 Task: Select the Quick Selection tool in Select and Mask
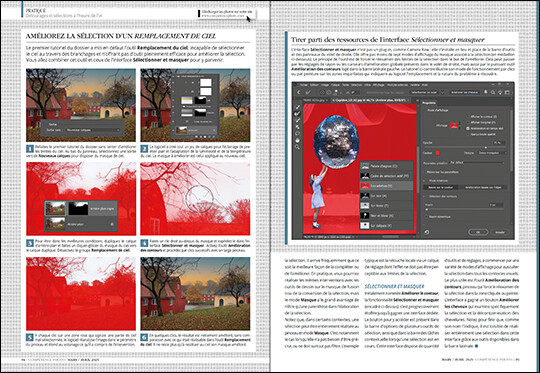click(298, 107)
